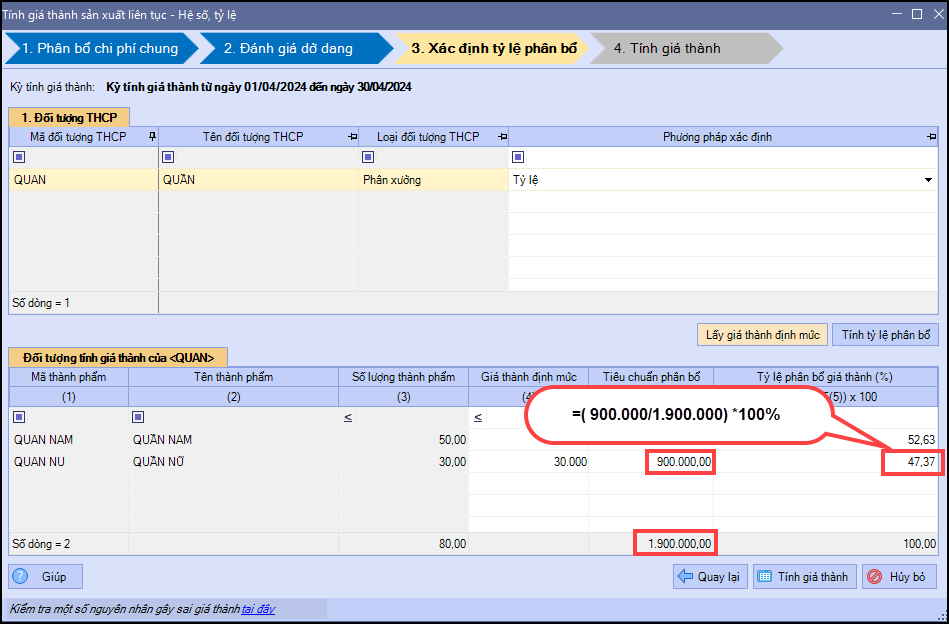Image resolution: width=949 pixels, height=624 pixels.
Task: Follow the "tại đây" link in status bar
Action: 258,608
